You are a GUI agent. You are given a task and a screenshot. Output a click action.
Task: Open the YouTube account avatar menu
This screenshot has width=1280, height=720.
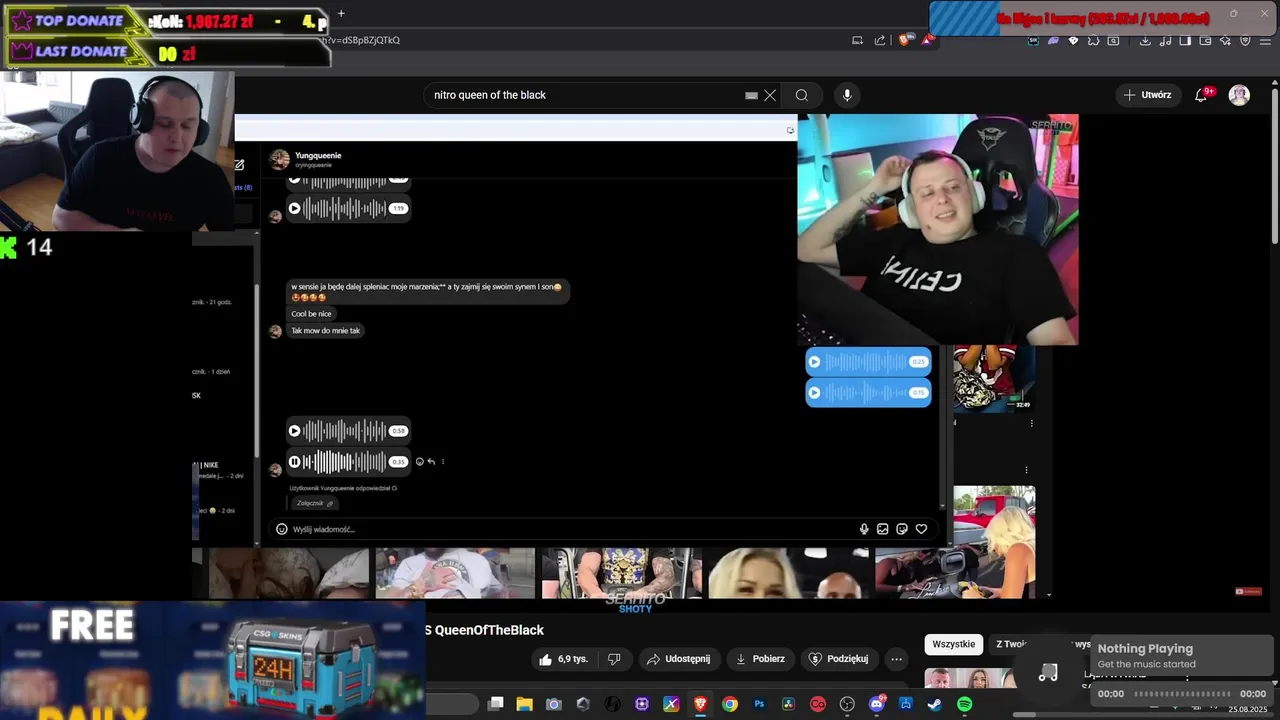[x=1239, y=95]
